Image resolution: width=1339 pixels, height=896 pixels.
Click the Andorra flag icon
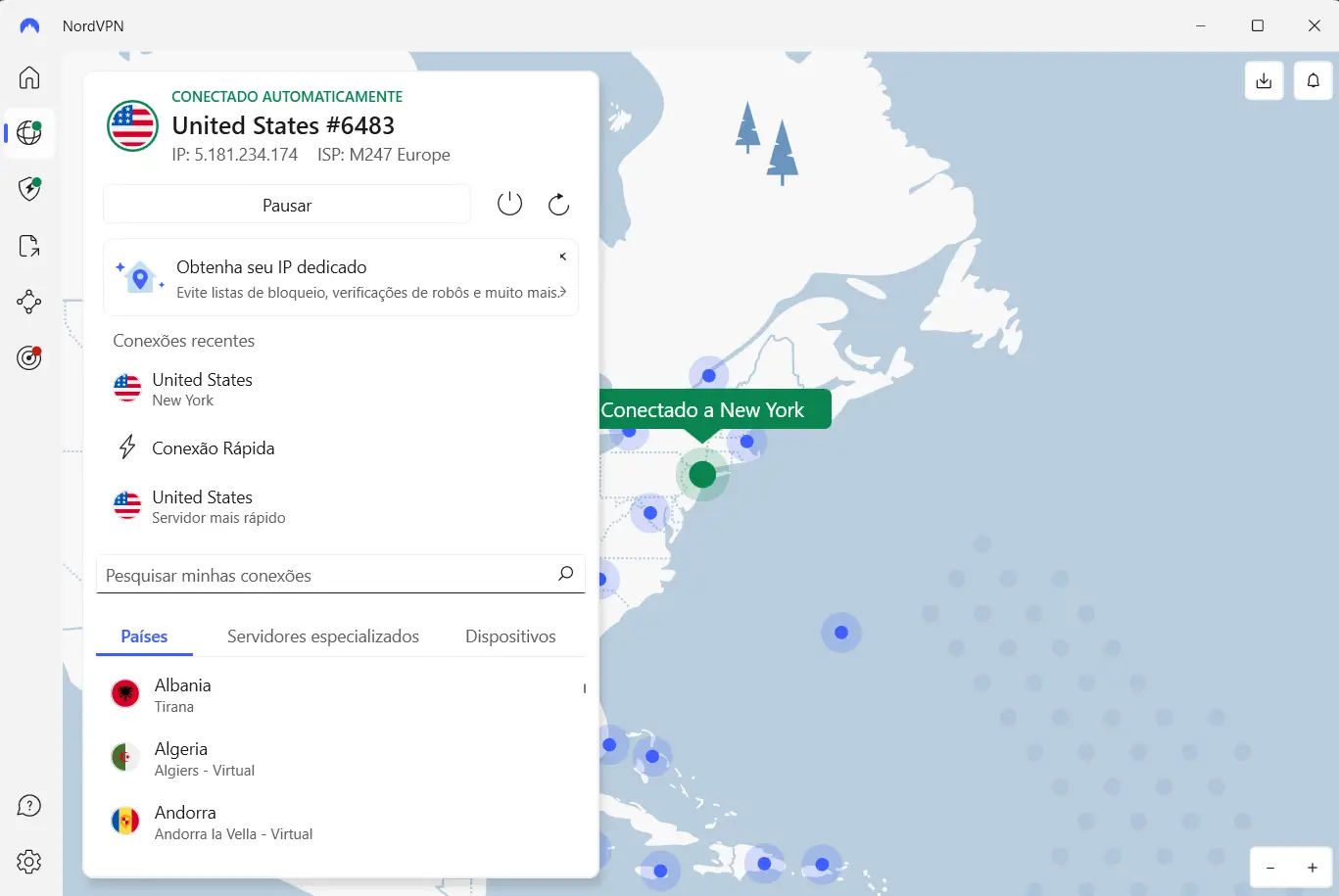pos(125,821)
